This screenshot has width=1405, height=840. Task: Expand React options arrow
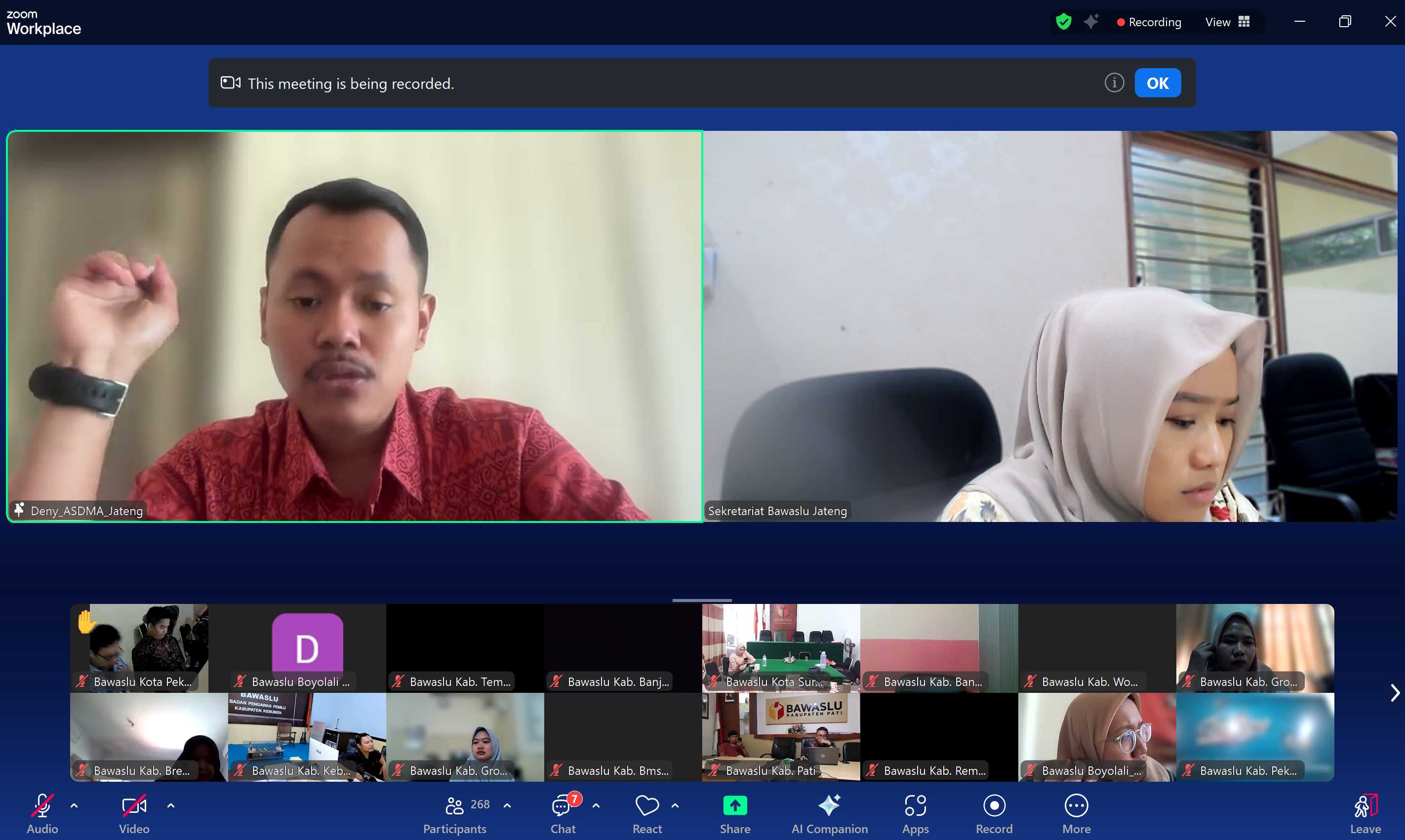tap(675, 805)
